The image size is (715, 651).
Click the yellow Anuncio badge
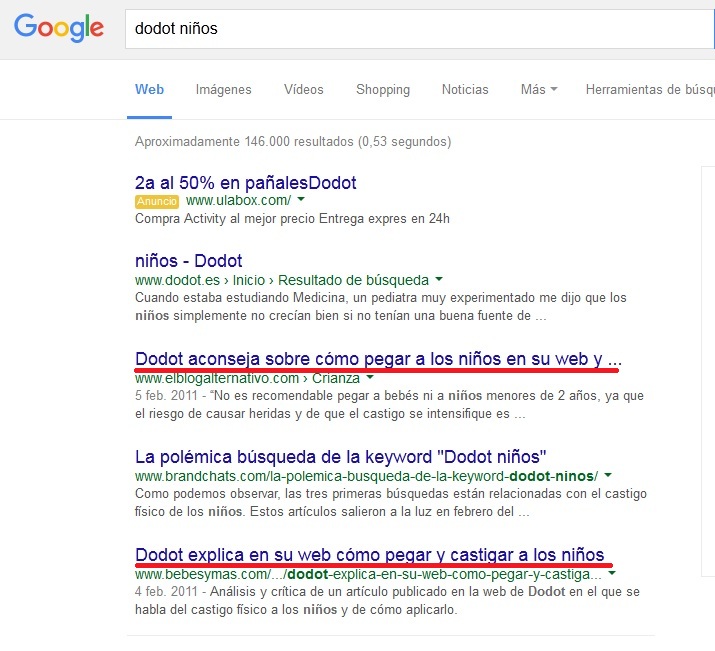pyautogui.click(x=157, y=201)
